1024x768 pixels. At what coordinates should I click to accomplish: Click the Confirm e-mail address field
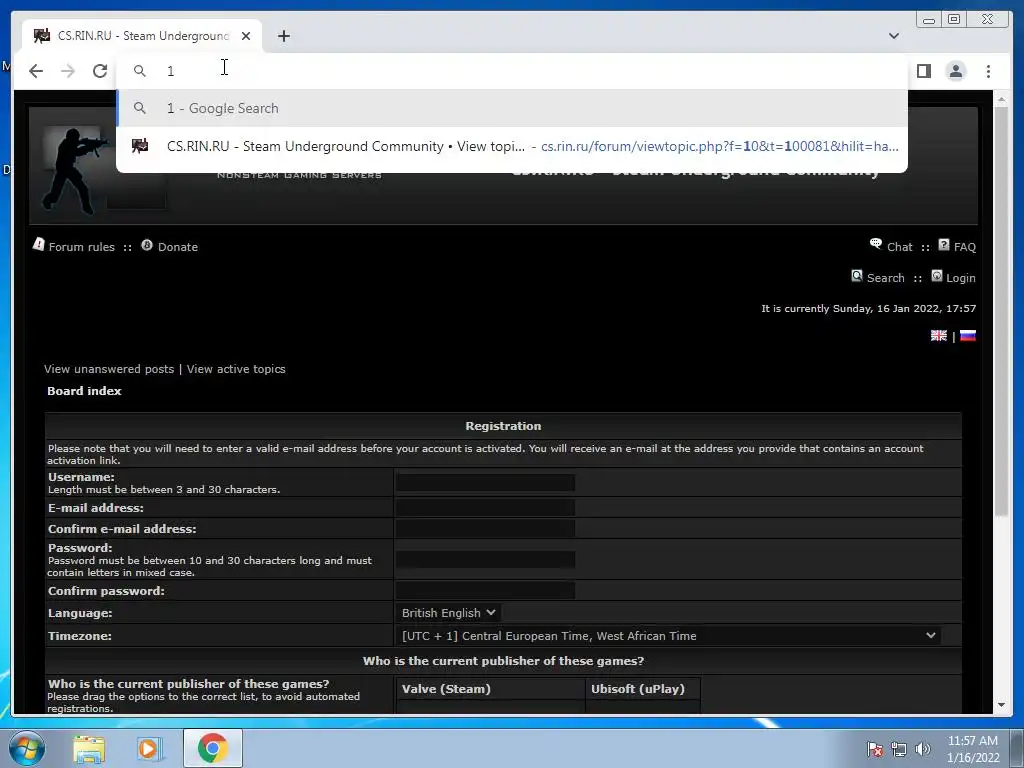485,528
